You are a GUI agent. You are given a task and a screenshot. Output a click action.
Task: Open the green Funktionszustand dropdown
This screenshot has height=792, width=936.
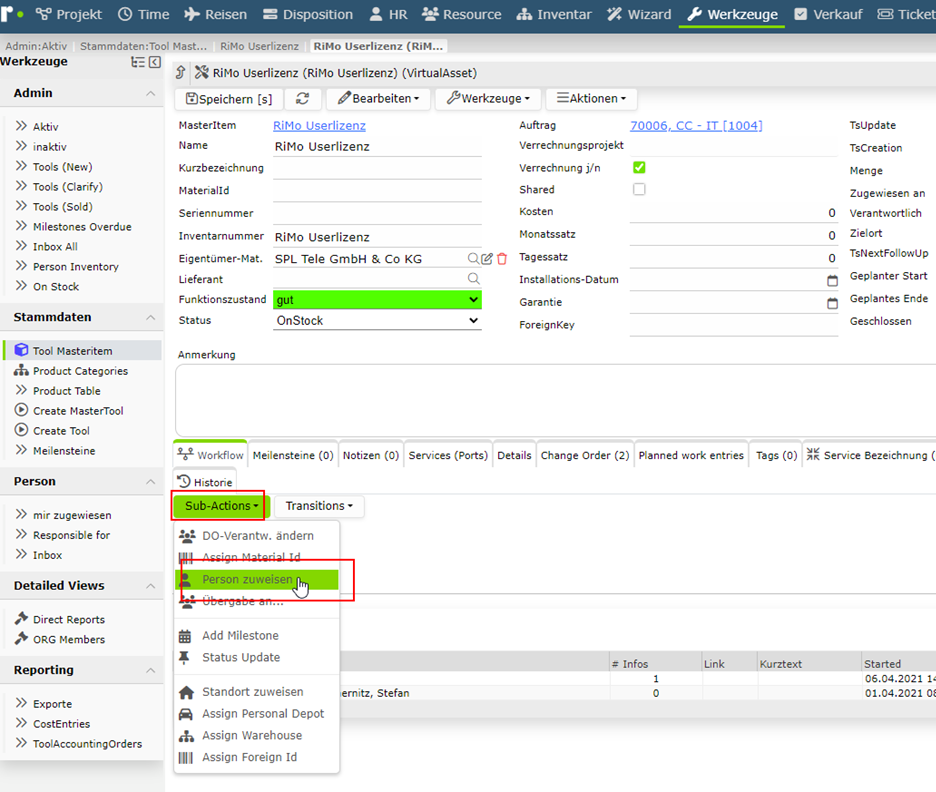377,300
